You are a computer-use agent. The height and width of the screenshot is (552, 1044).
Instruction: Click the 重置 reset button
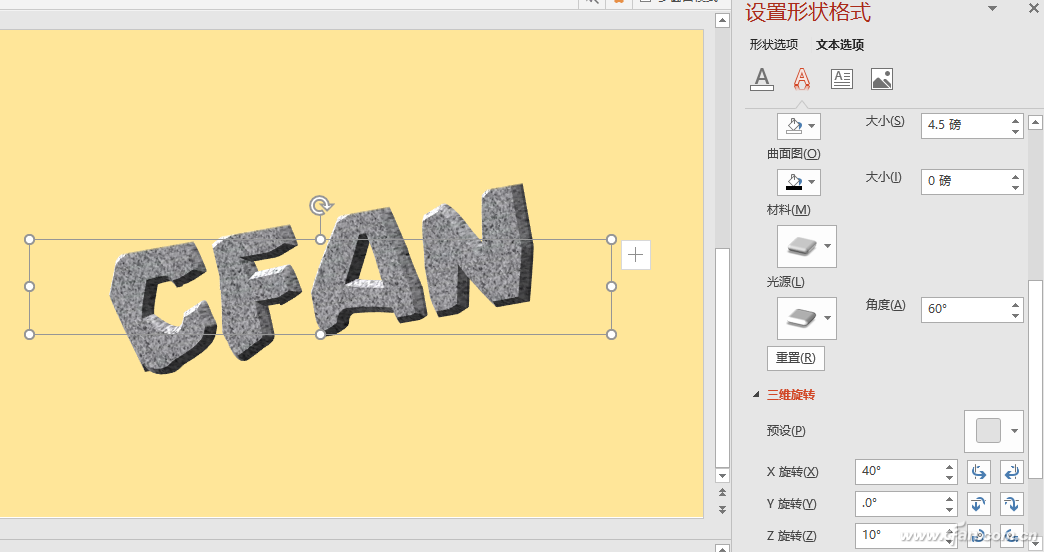pyautogui.click(x=796, y=358)
